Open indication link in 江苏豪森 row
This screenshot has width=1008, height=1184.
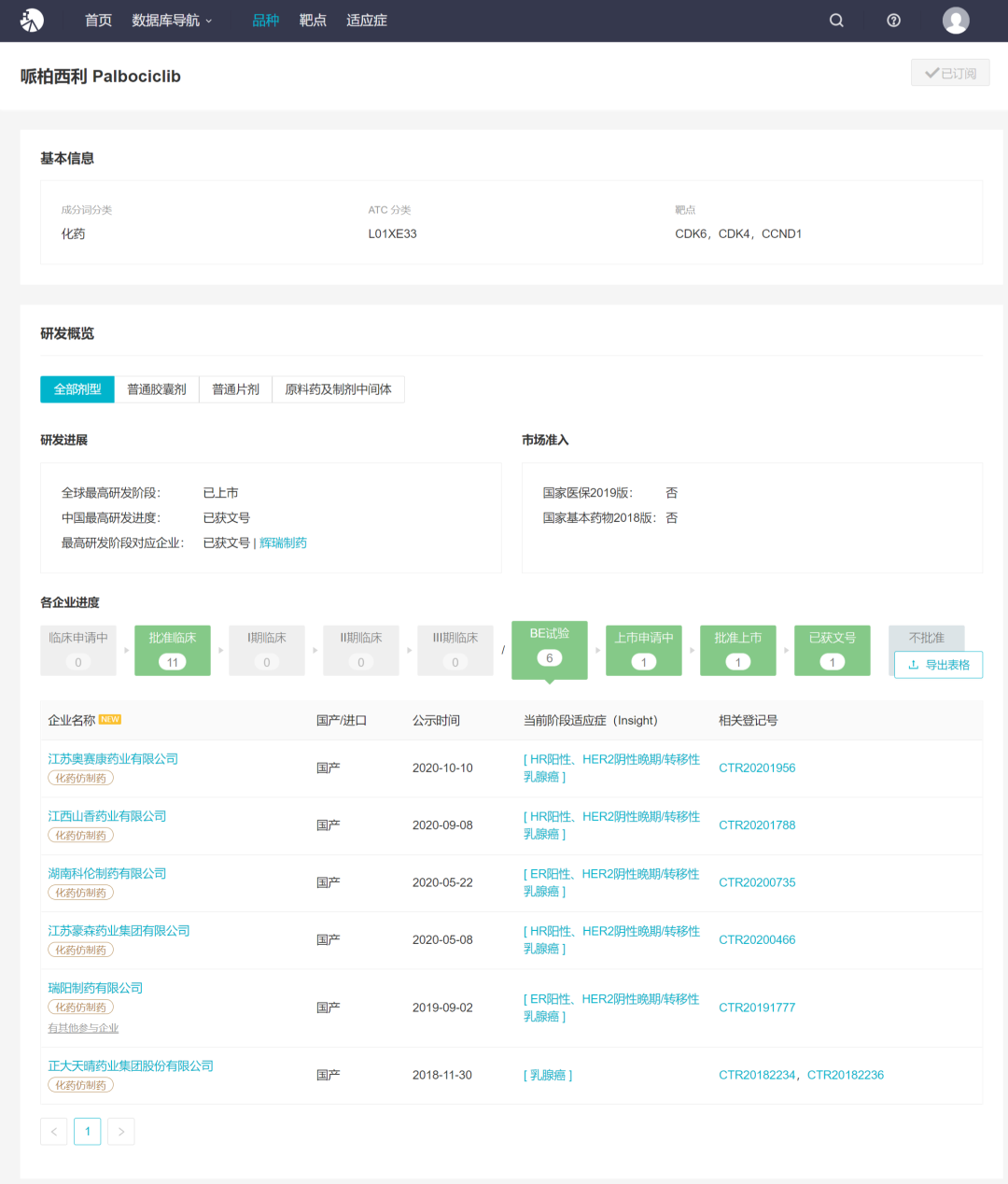(611, 939)
